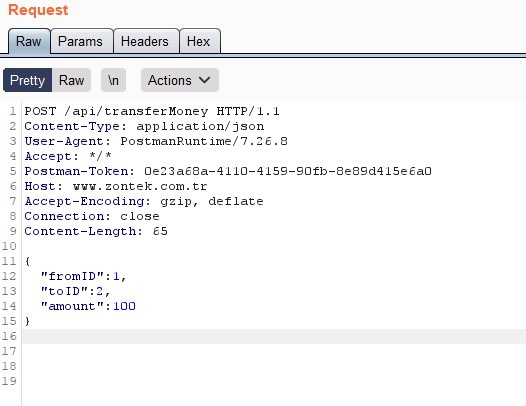Click the Accept-Encoding gzip, deflate line
The height and width of the screenshot is (406, 526).
(x=144, y=201)
